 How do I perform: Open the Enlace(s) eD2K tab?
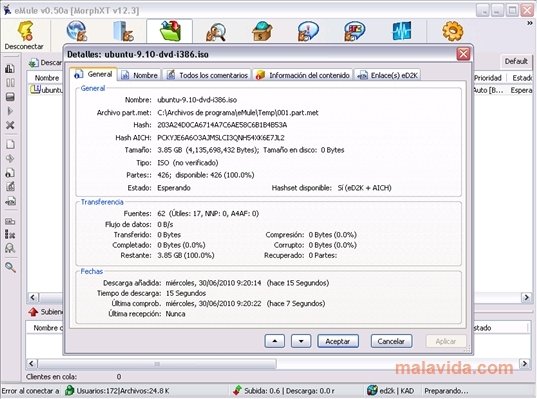click(388, 75)
